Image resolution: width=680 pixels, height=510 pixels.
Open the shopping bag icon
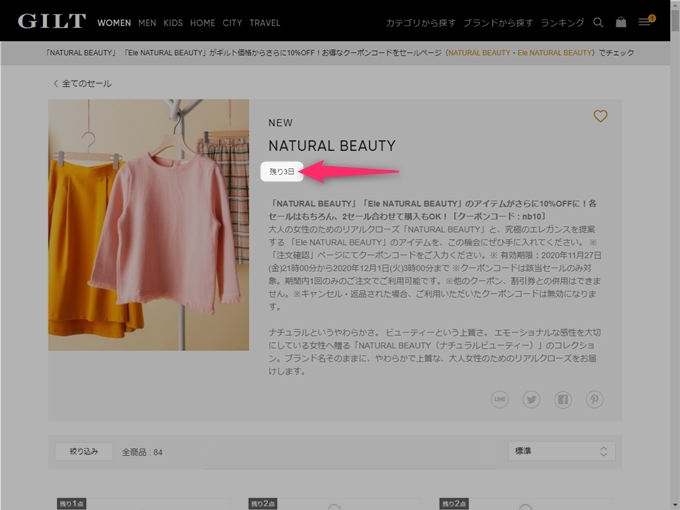coord(621,22)
